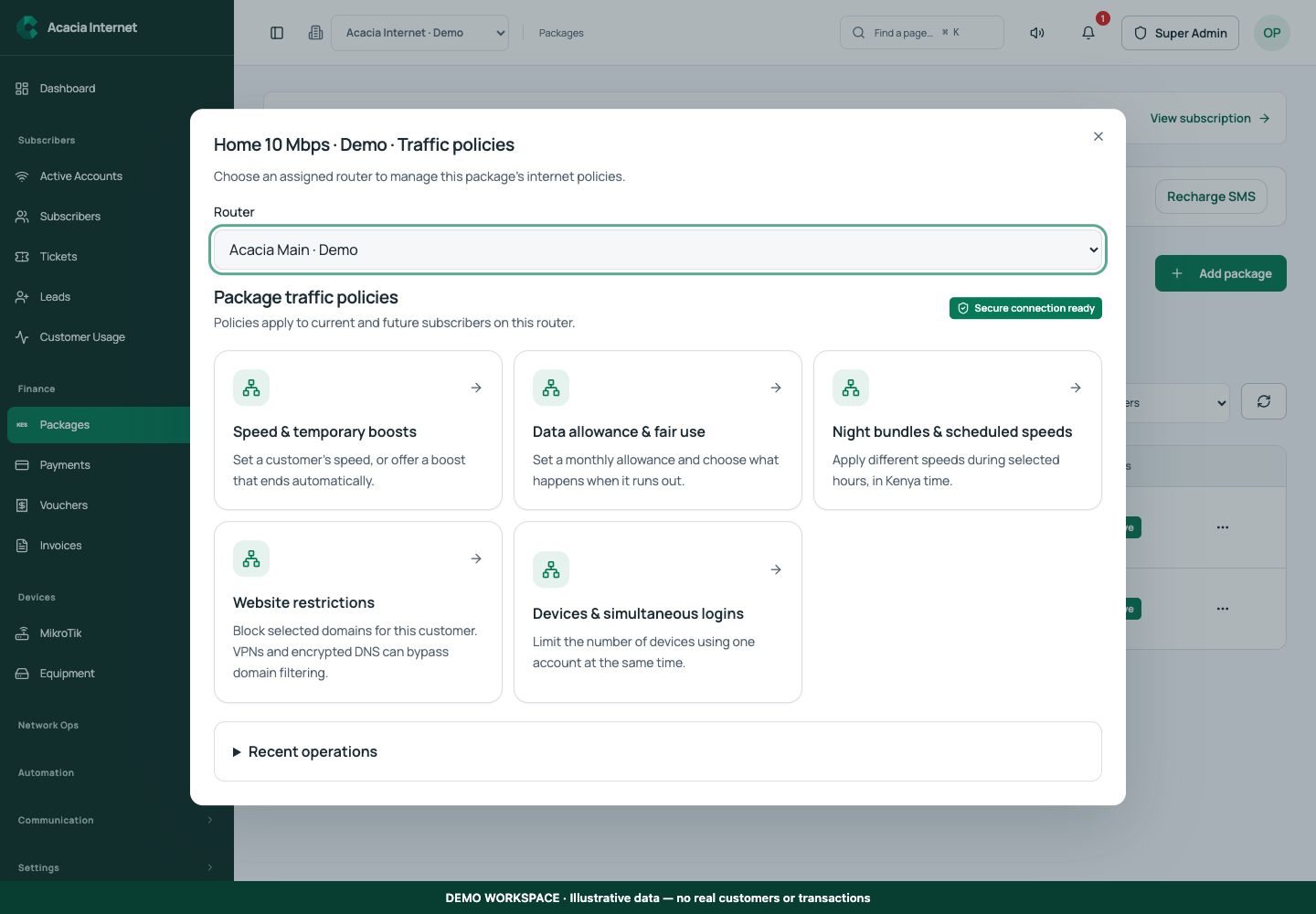
Task: Click the network icon on Data allowance card
Action: pos(551,388)
